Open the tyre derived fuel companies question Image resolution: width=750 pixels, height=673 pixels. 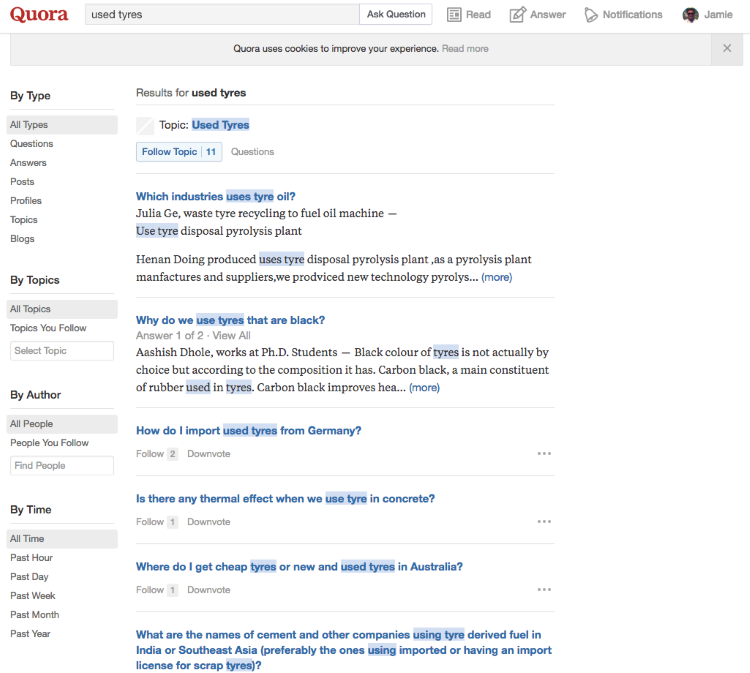coord(344,650)
